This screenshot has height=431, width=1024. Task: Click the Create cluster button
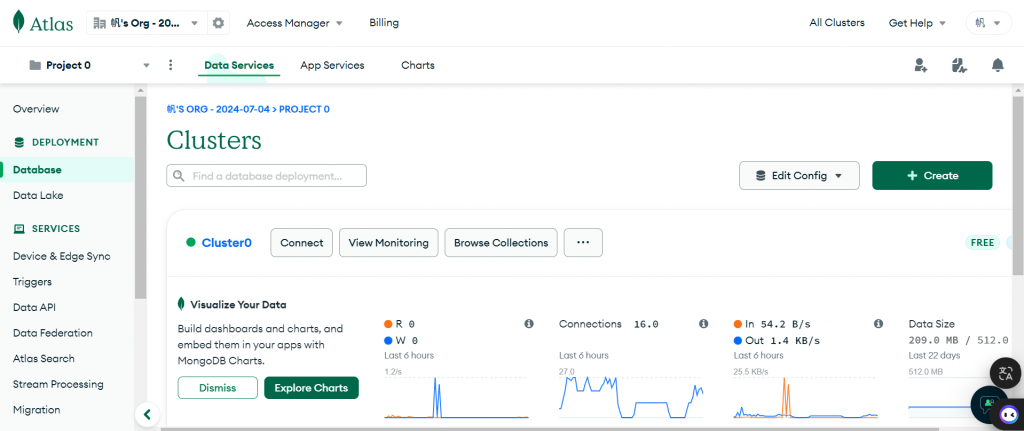pos(932,176)
